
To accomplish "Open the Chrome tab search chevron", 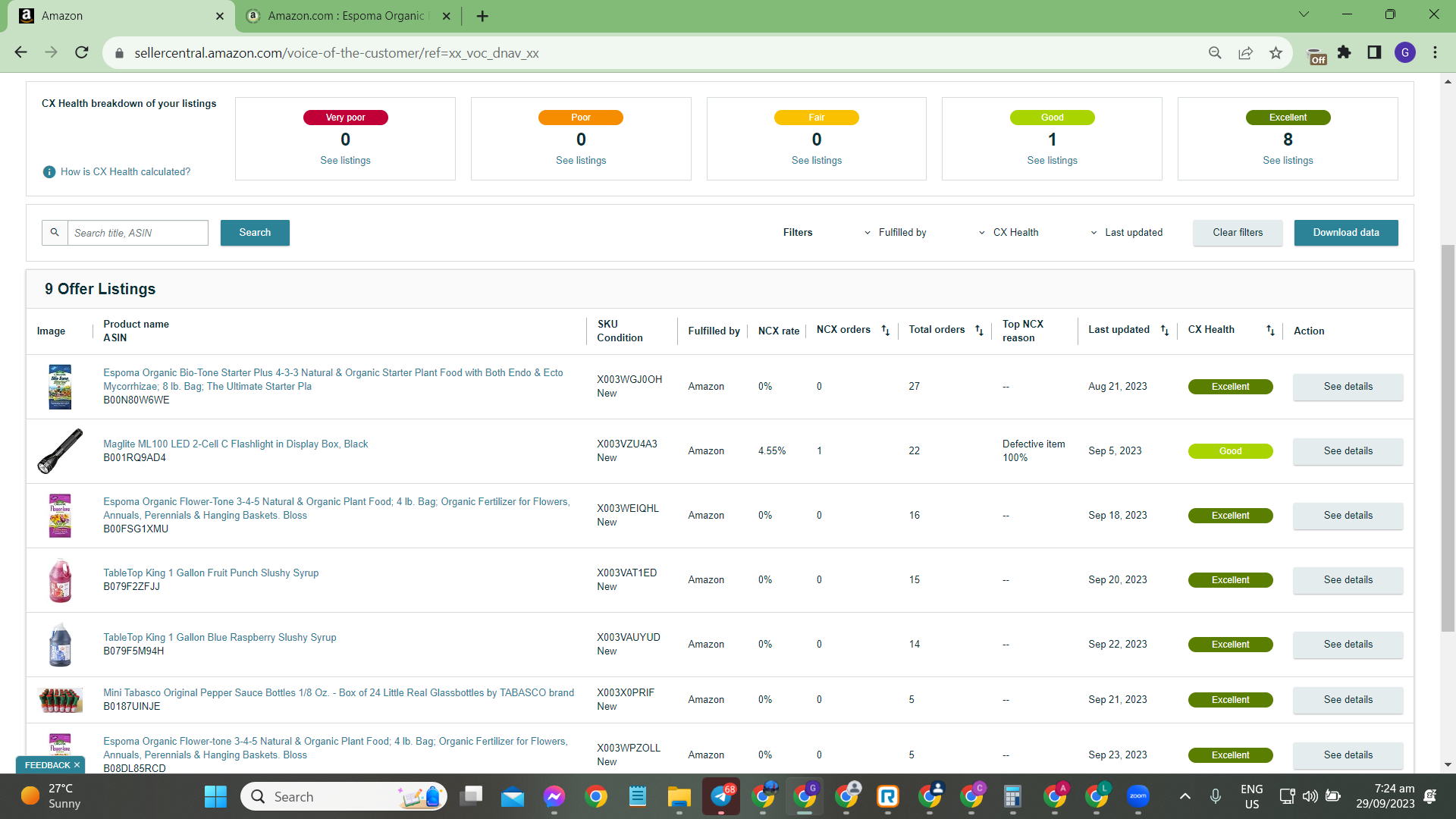I will coord(1304,14).
